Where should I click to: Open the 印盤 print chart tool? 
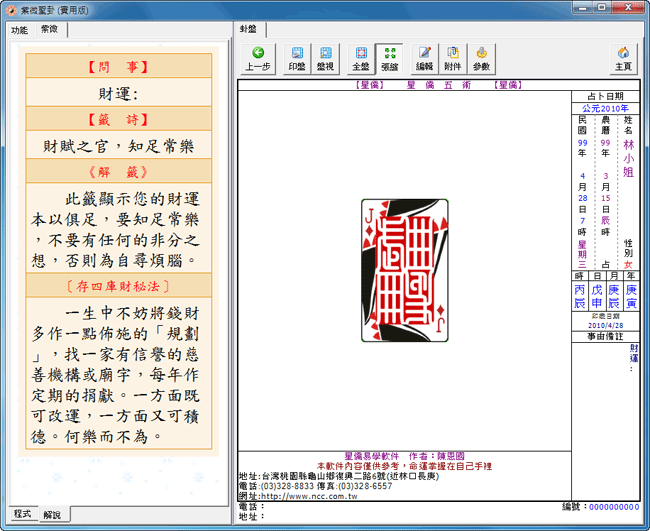[297, 59]
